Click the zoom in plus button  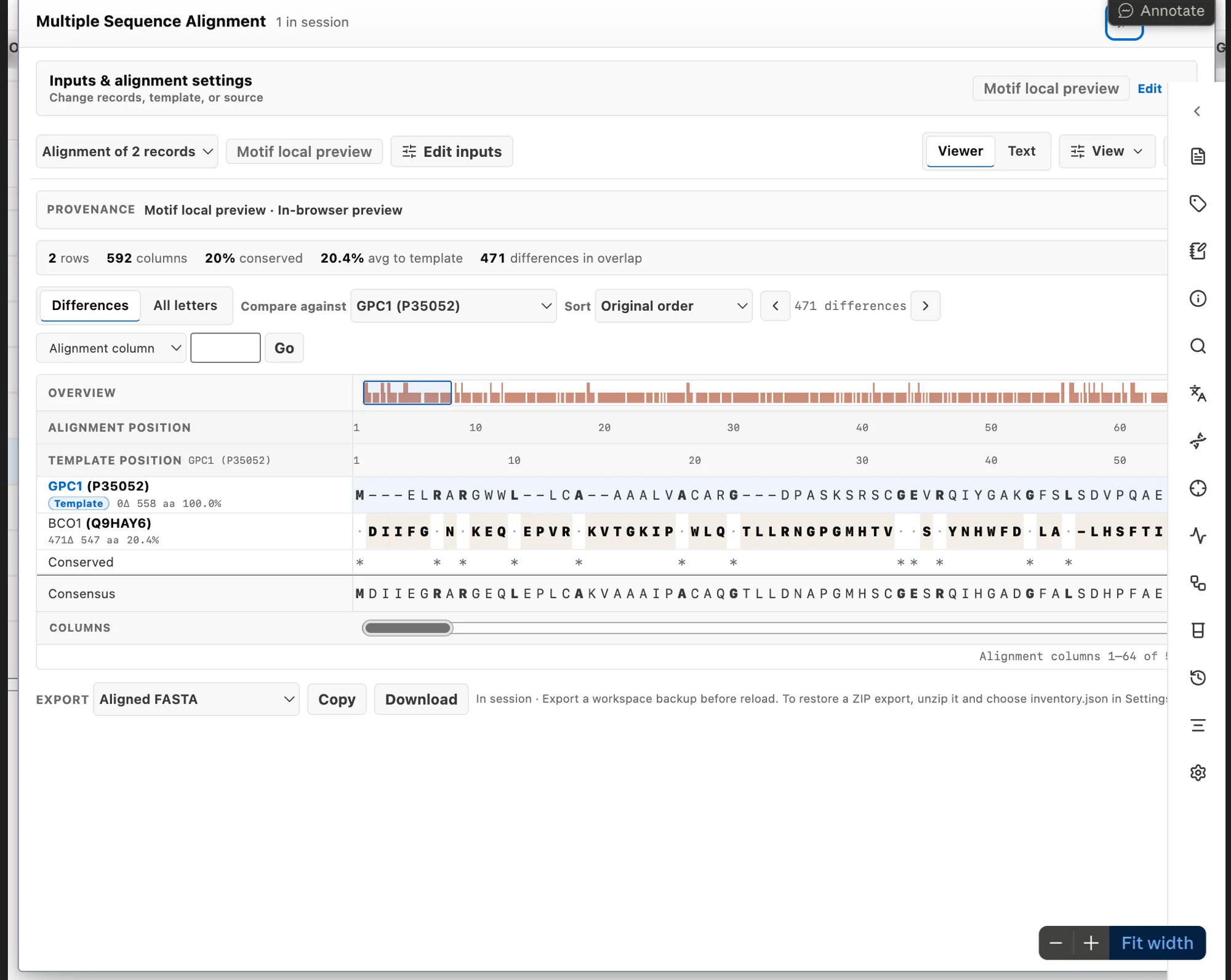1091,943
